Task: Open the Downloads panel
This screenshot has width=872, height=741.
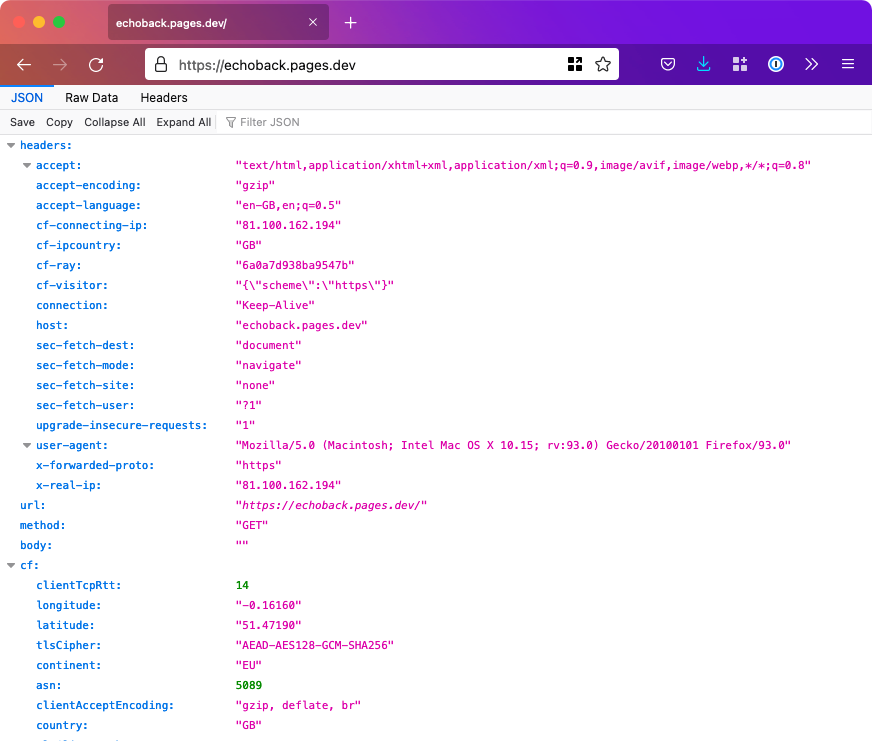Action: point(703,63)
